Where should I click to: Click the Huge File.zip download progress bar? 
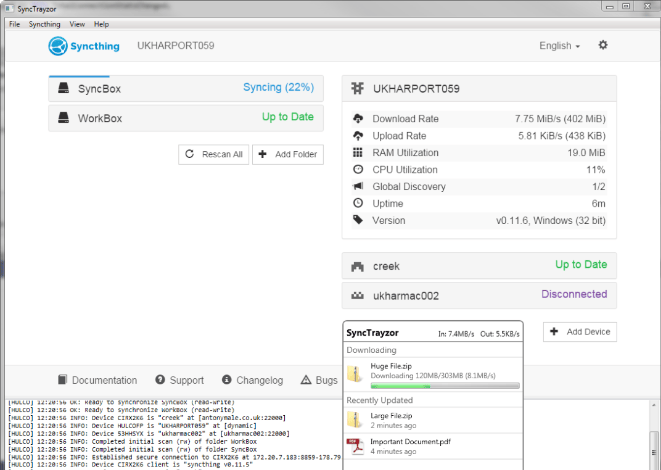[445, 386]
